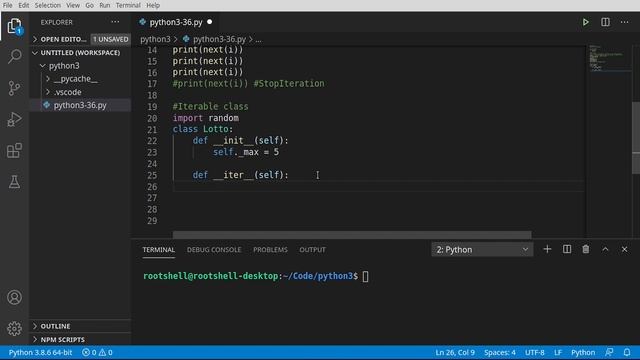Open Explorer views and more actions ellipsis
640x360 pixels.
pyautogui.click(x=115, y=22)
